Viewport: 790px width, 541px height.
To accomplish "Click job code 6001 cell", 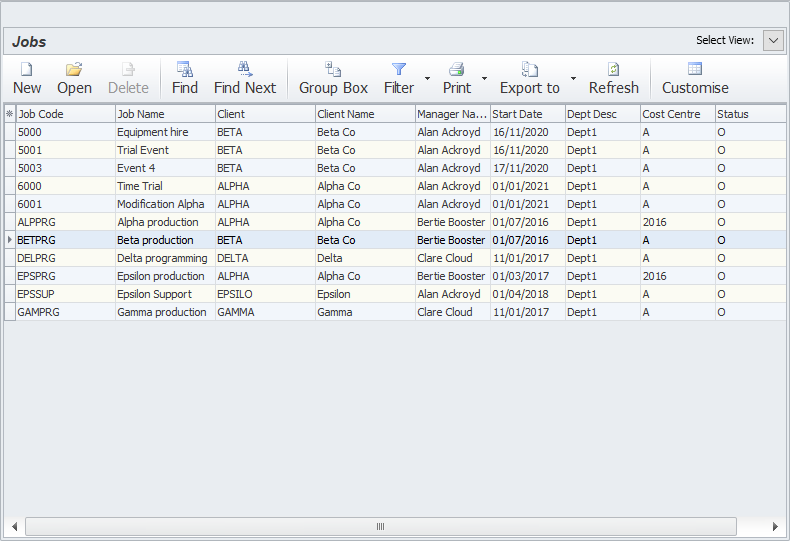I will point(65,204).
